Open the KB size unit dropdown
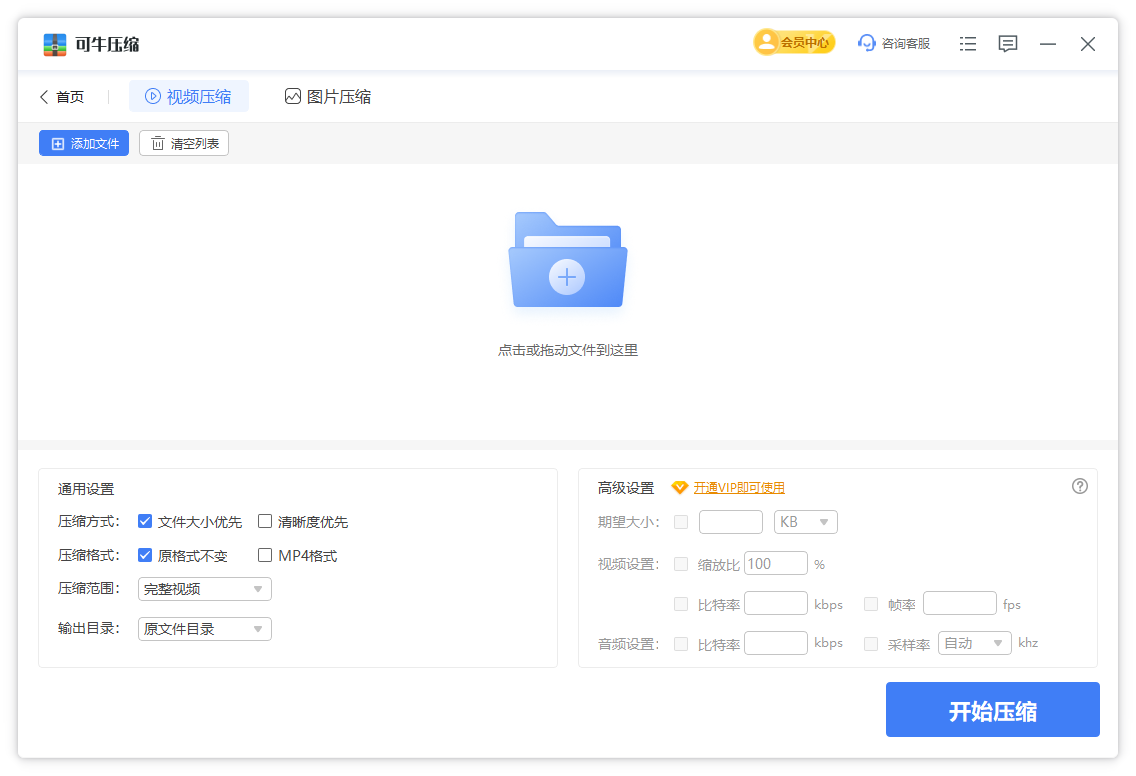 click(x=805, y=522)
